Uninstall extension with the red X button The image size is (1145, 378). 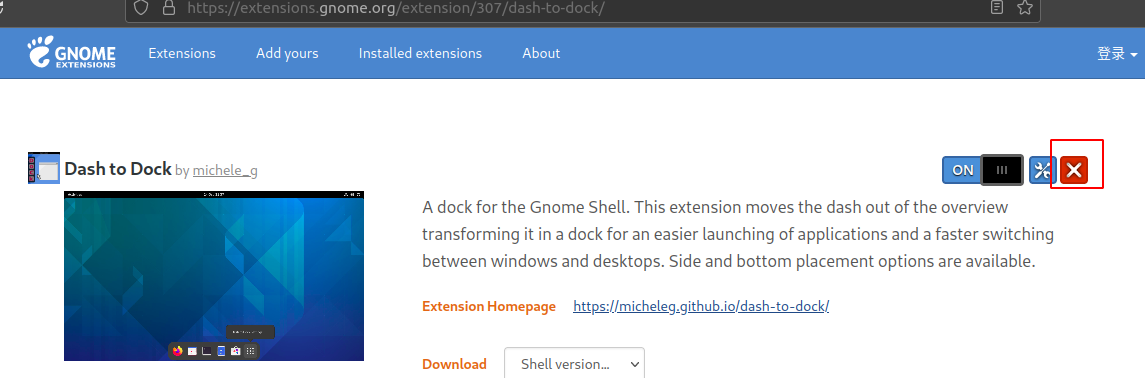(1073, 170)
